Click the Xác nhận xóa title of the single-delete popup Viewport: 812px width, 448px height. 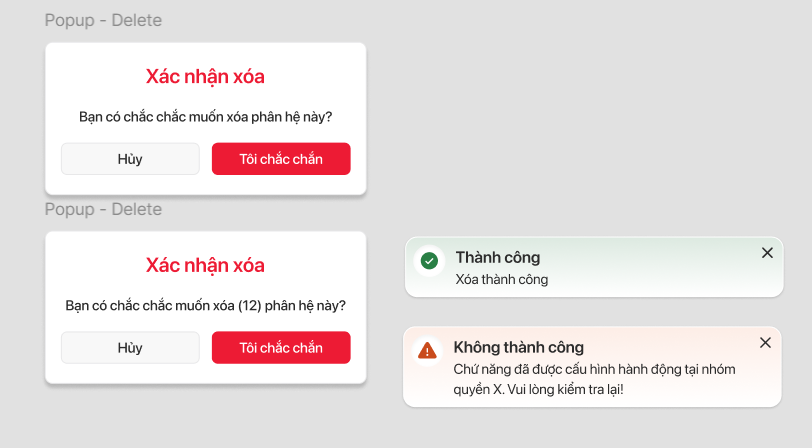coord(205,77)
